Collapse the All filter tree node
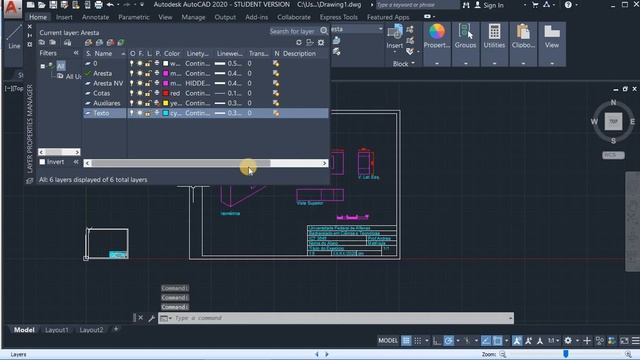640x360 pixels. click(x=42, y=66)
